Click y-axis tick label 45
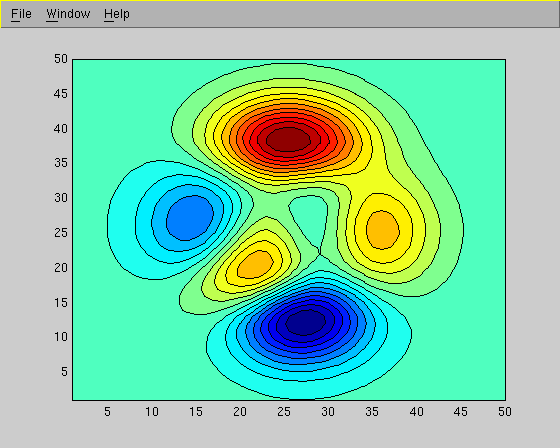Viewport: 560px width, 448px height. click(x=61, y=94)
